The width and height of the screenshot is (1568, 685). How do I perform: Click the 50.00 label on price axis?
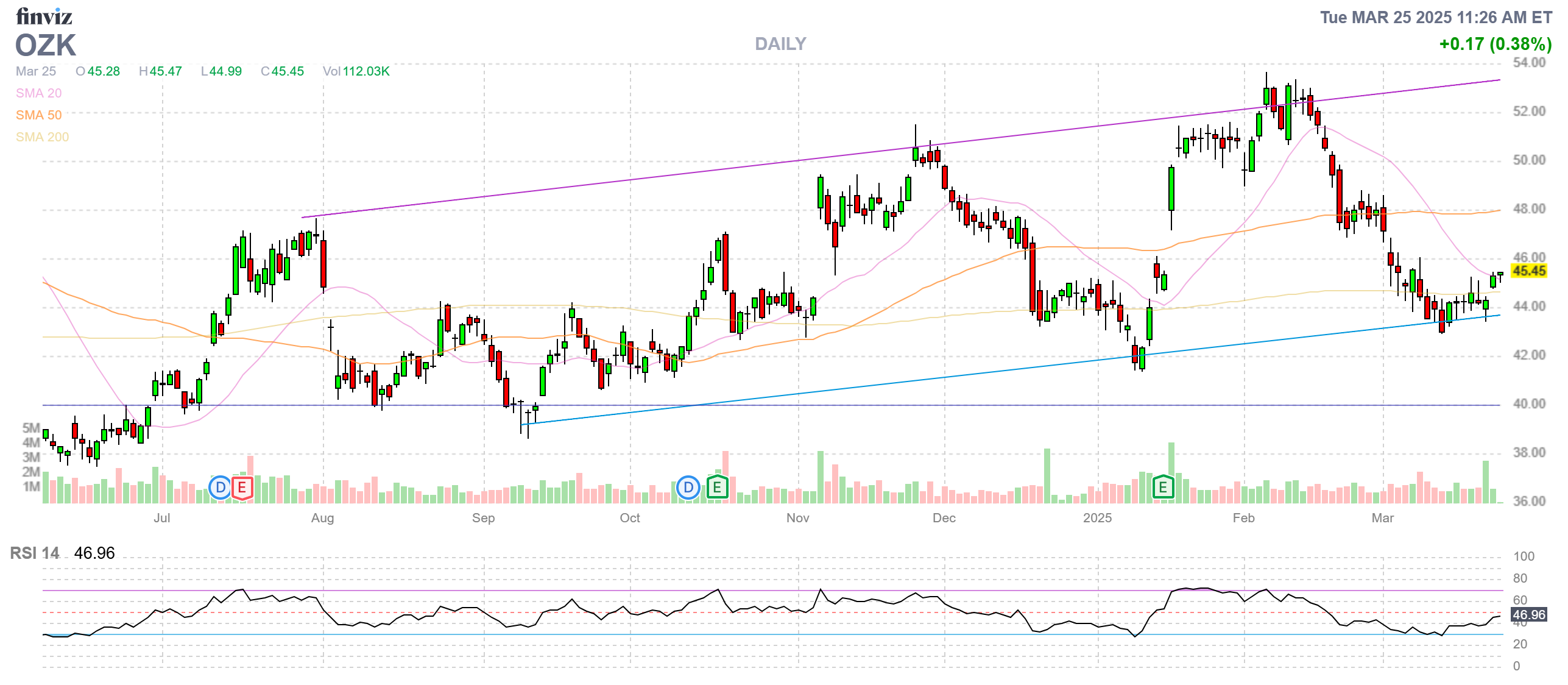pyautogui.click(x=1529, y=160)
